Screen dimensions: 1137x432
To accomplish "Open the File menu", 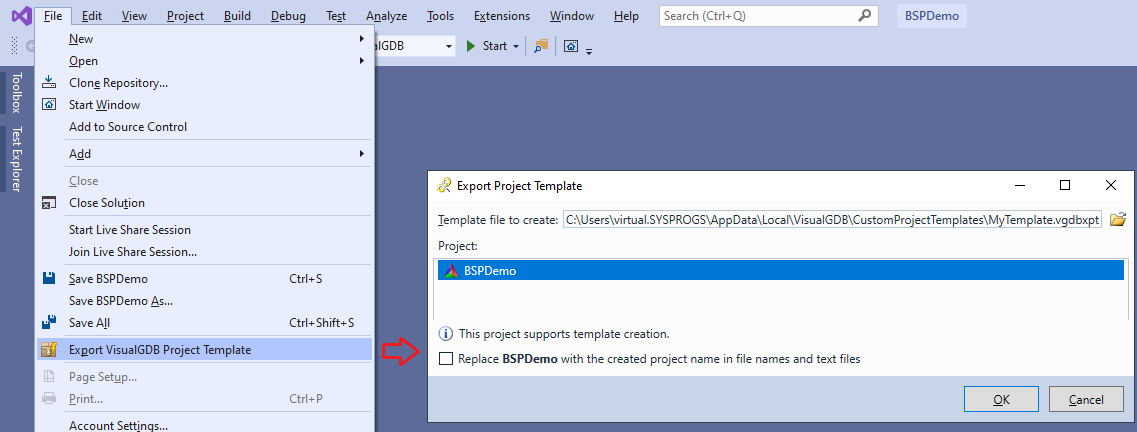I will (52, 15).
